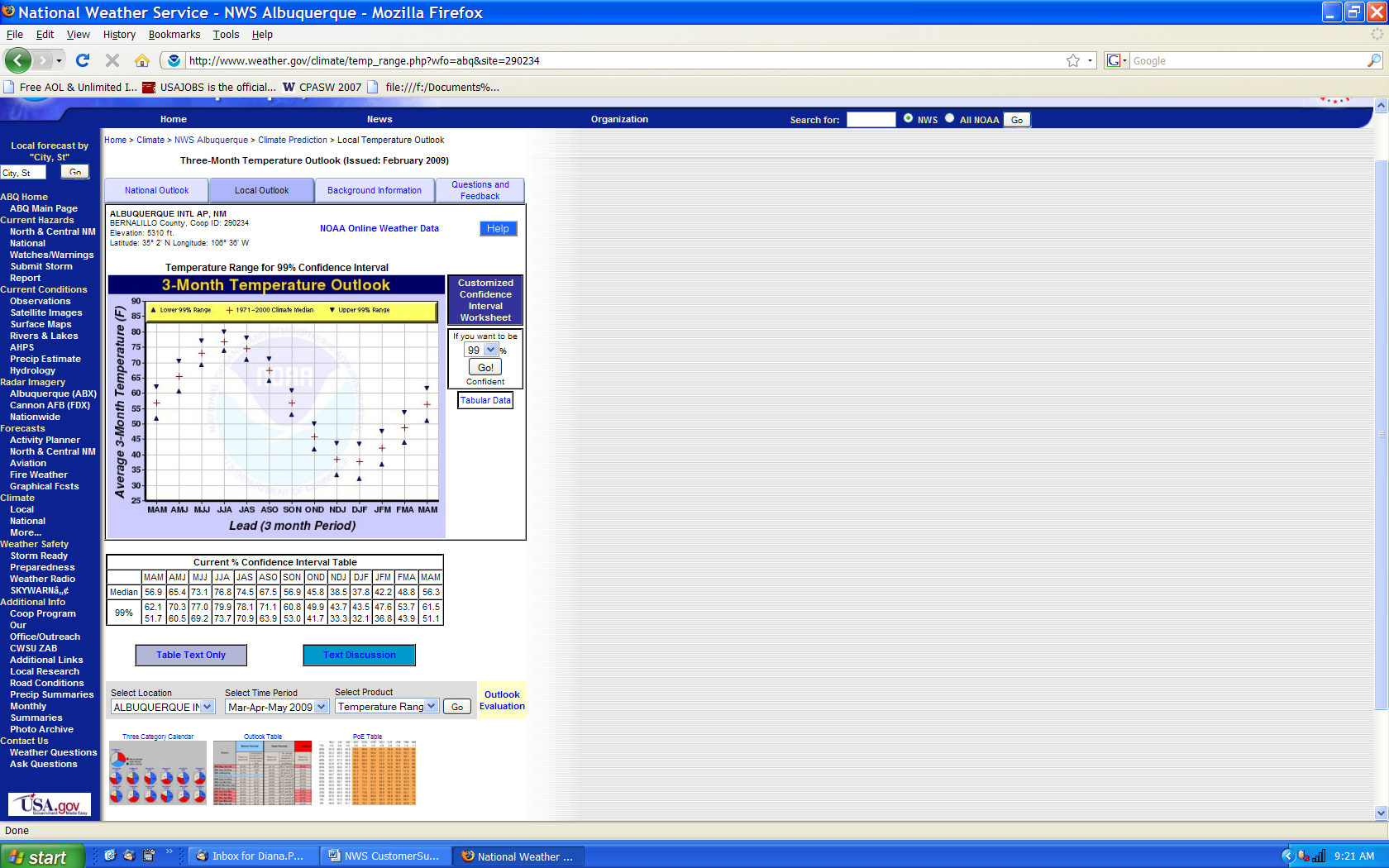Open the Bookmarks menu
Screen dimensions: 1389x868
tap(174, 34)
